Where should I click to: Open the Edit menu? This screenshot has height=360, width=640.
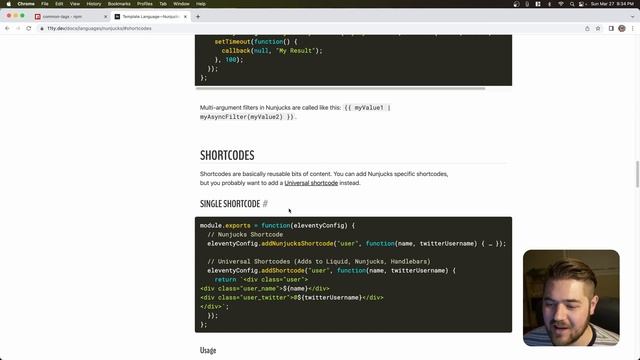point(59,4)
